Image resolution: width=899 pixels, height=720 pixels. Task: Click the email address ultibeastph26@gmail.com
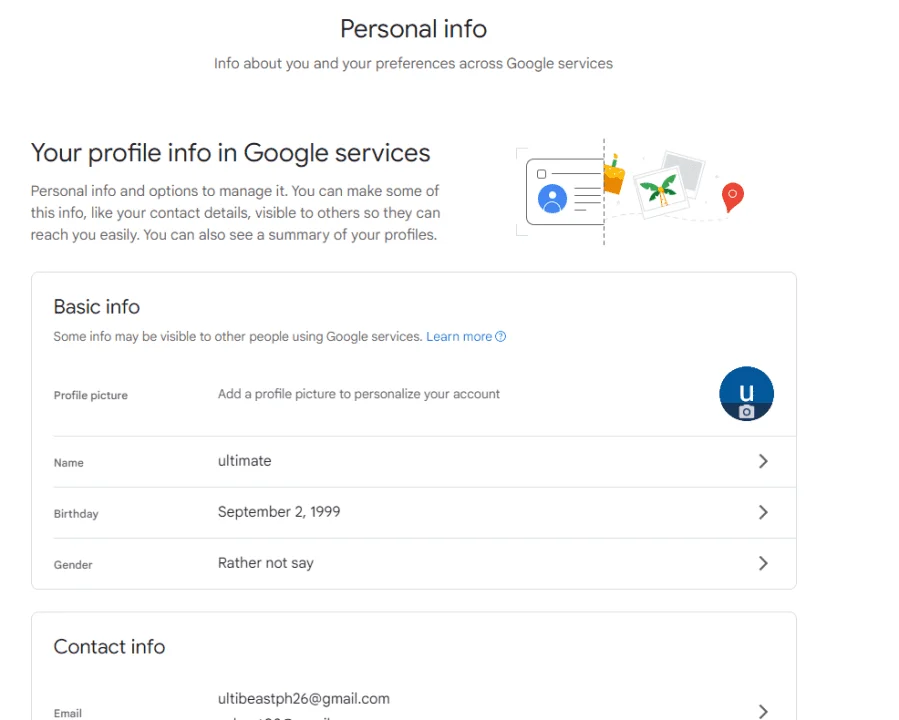[303, 699]
